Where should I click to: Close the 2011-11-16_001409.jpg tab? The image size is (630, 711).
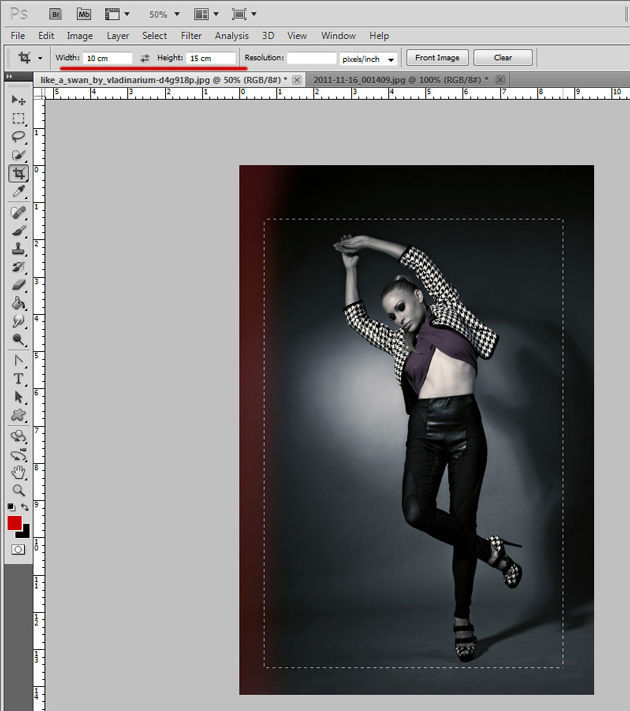500,80
